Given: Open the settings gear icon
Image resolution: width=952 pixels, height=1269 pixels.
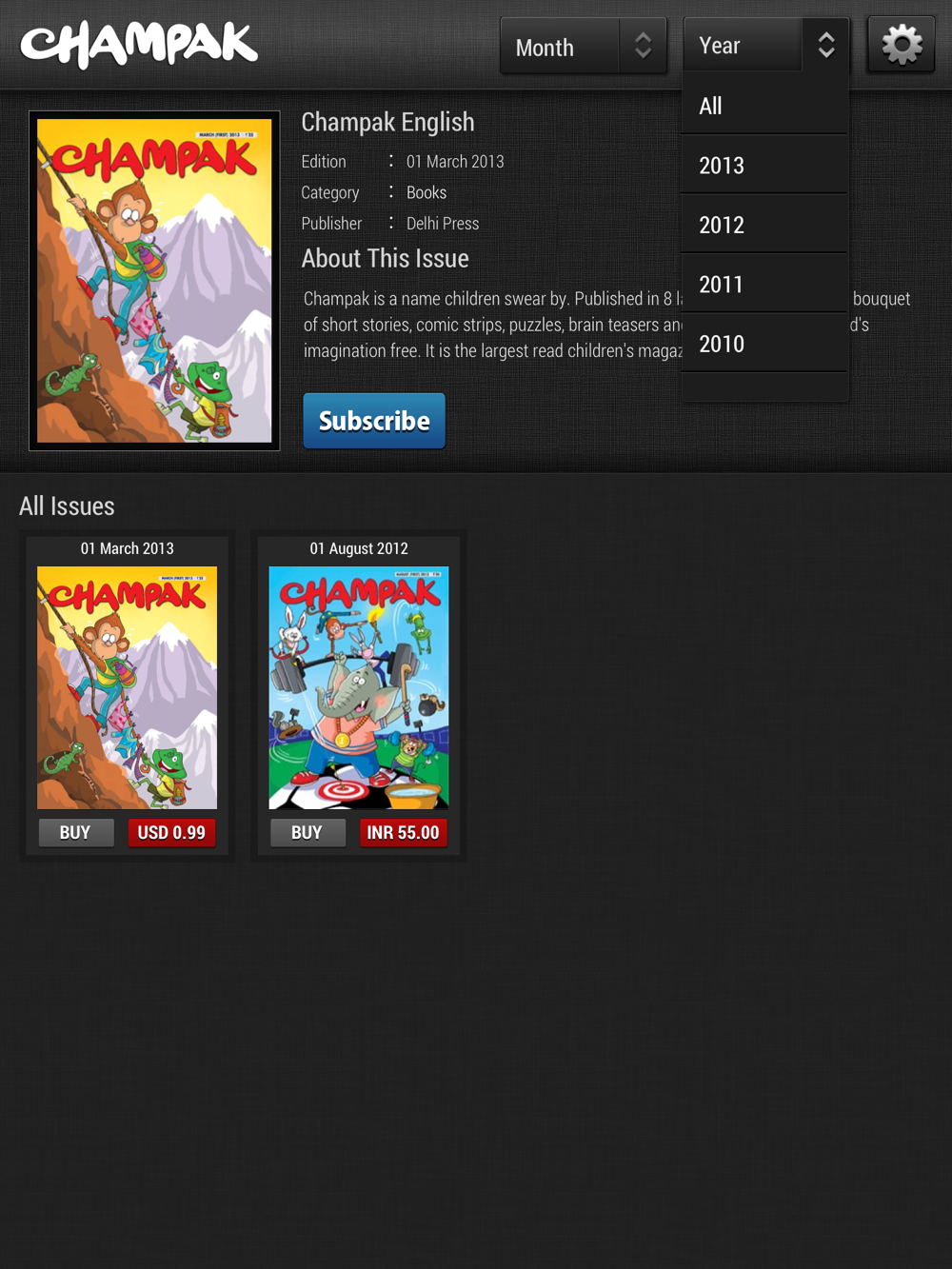Looking at the screenshot, I should coord(902,45).
